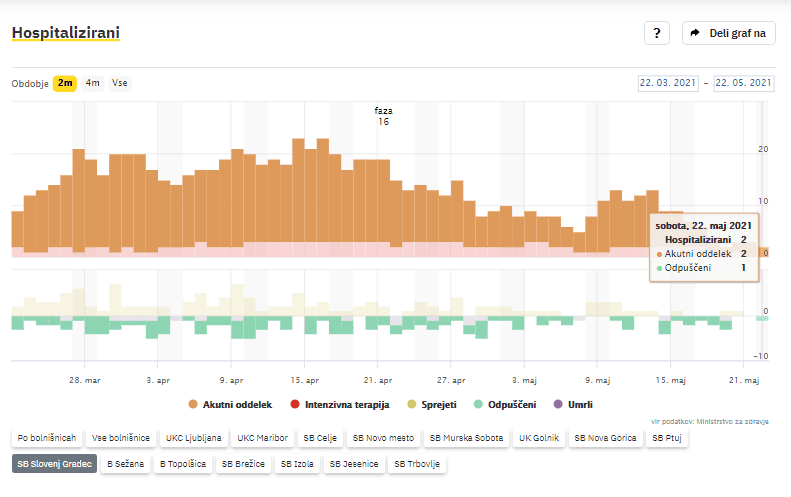This screenshot has width=791, height=497.
Task: Toggle the Umrli legend item
Action: 573,404
